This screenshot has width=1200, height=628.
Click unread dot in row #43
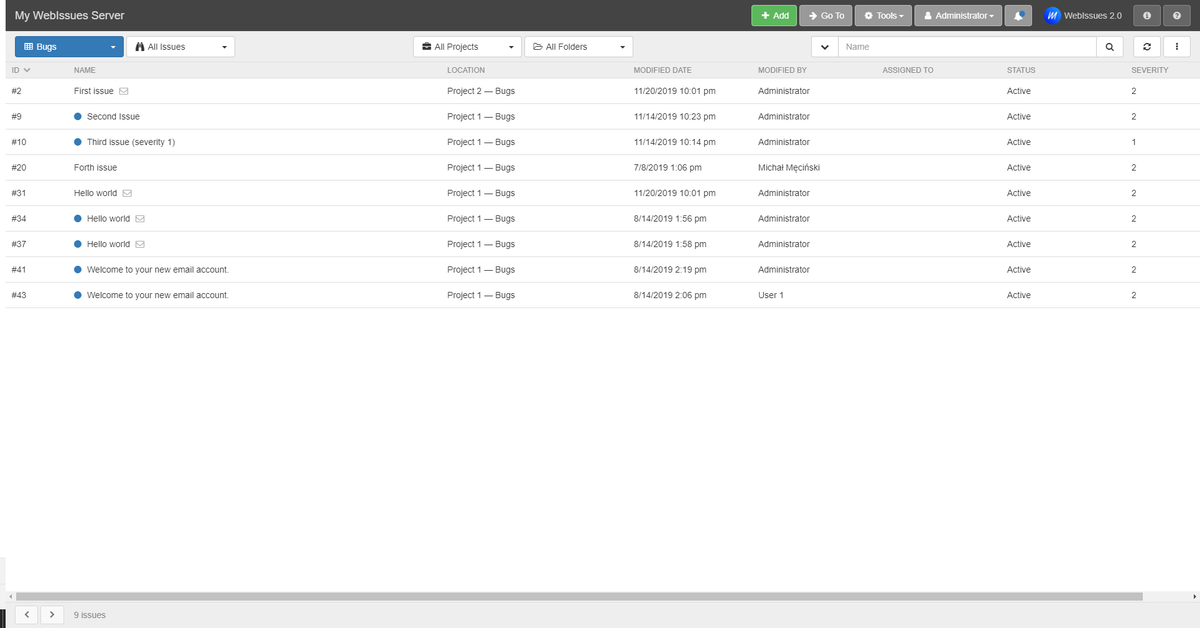pos(78,295)
